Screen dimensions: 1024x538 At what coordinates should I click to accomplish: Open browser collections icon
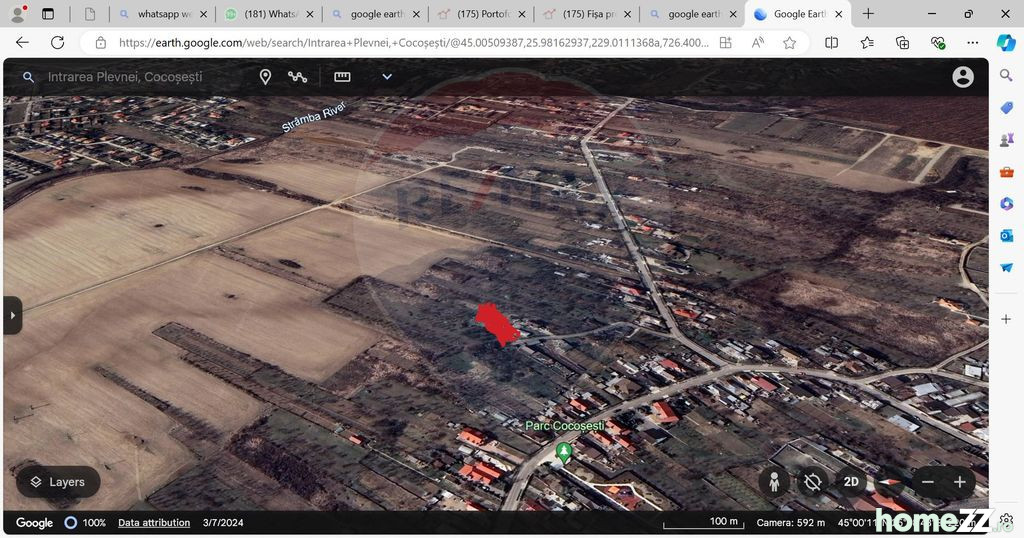point(903,42)
